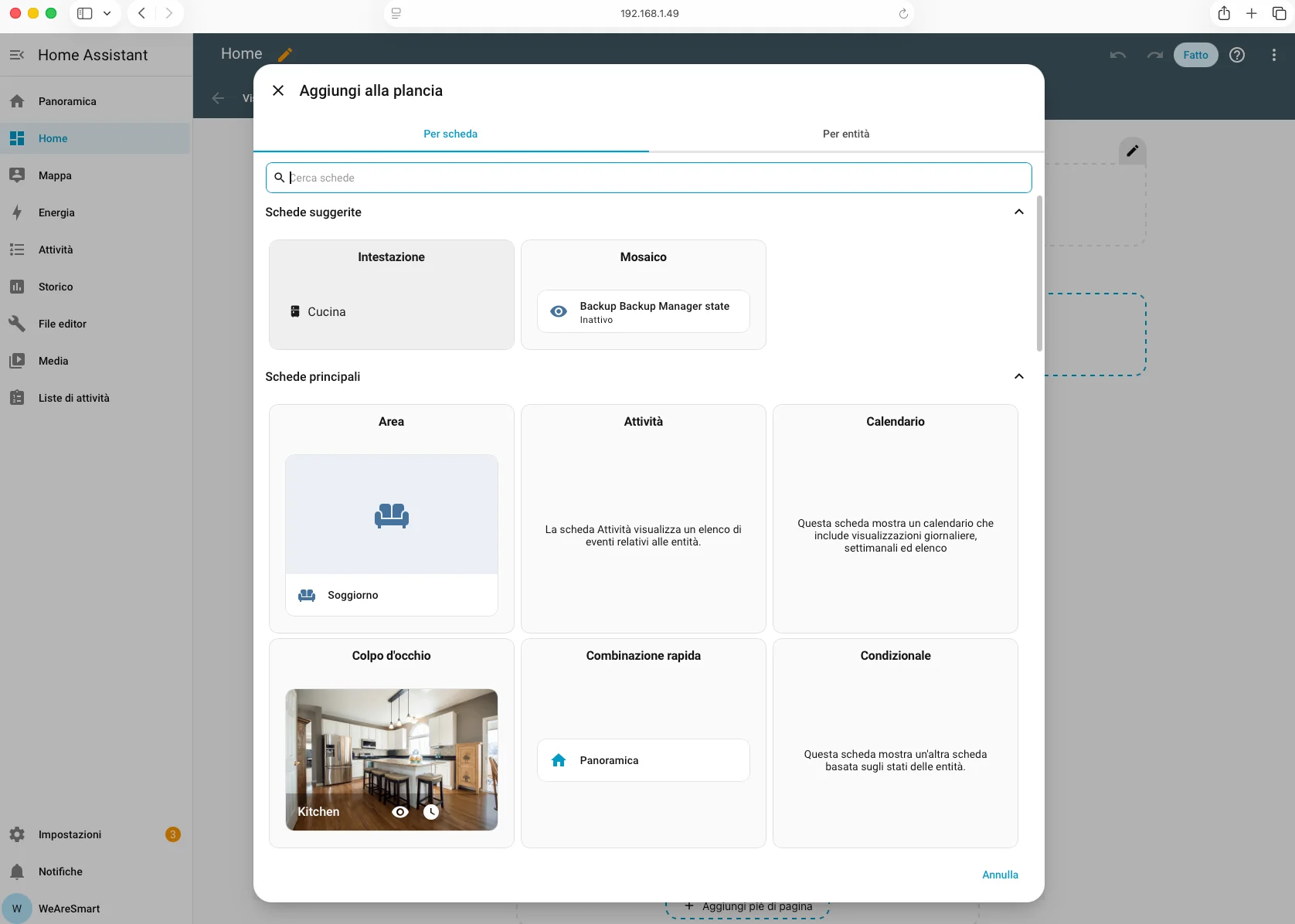Click the search magnifier icon

click(x=279, y=178)
